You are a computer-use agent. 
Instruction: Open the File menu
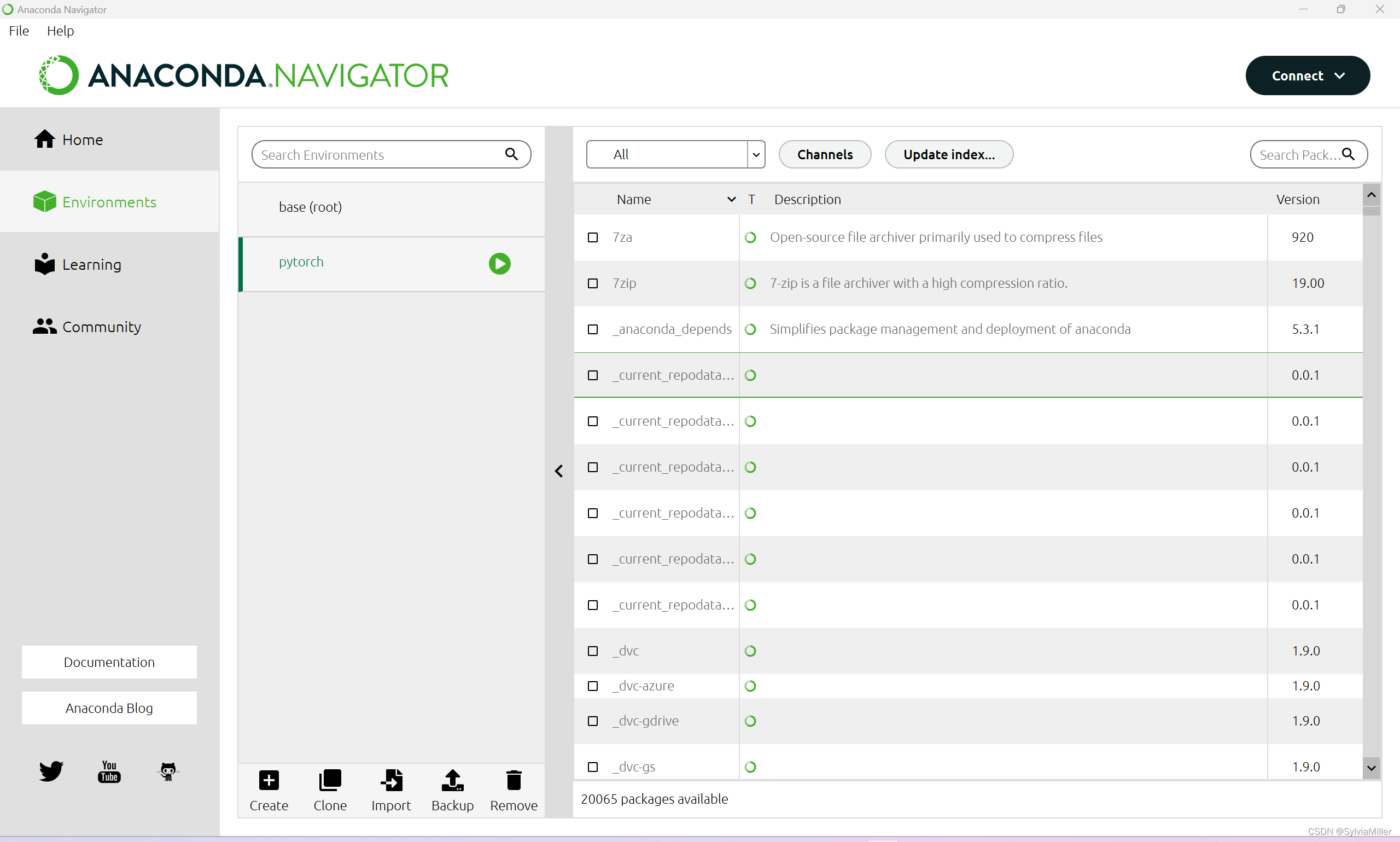[x=19, y=31]
